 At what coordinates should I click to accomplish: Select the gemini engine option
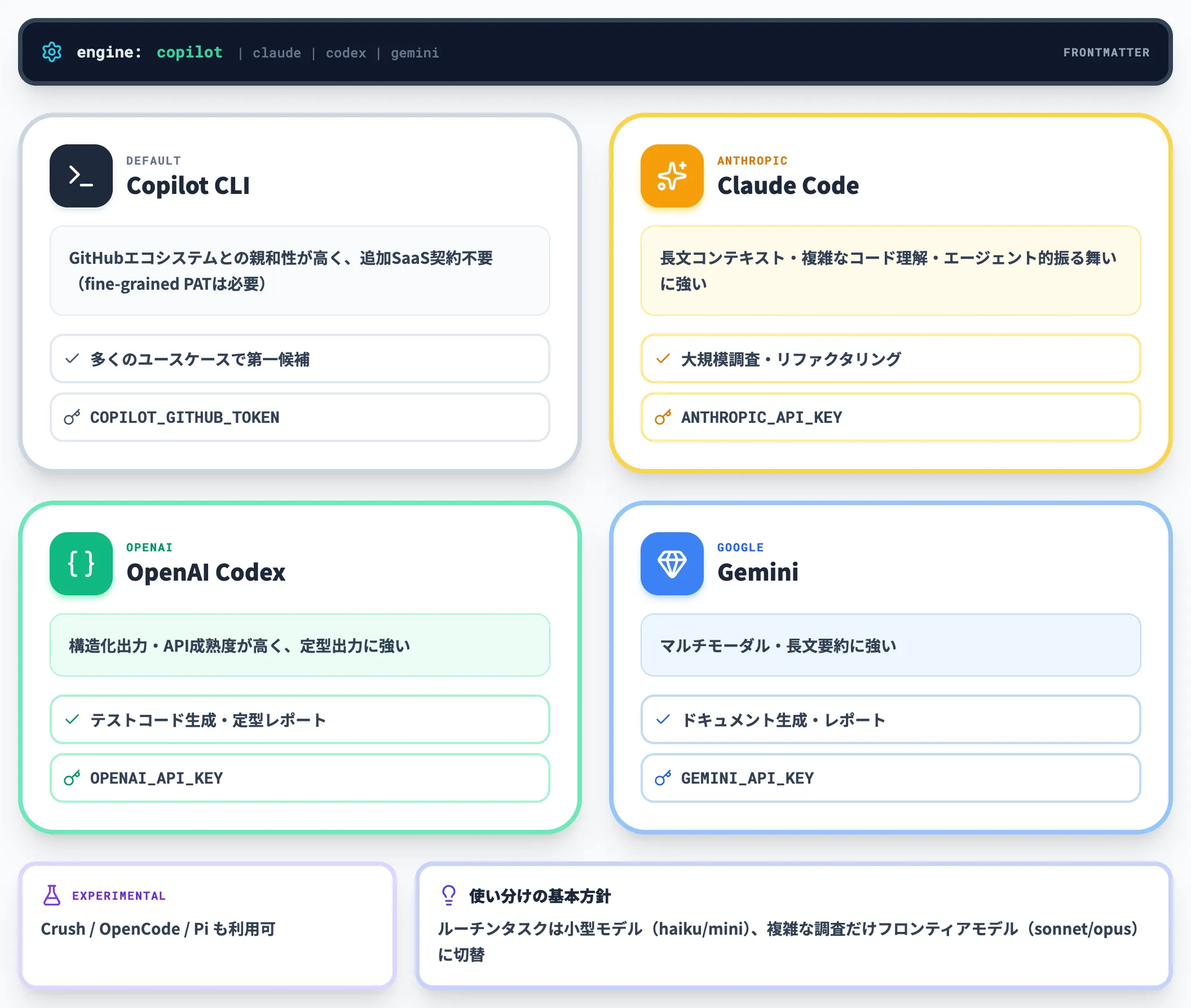[x=415, y=52]
